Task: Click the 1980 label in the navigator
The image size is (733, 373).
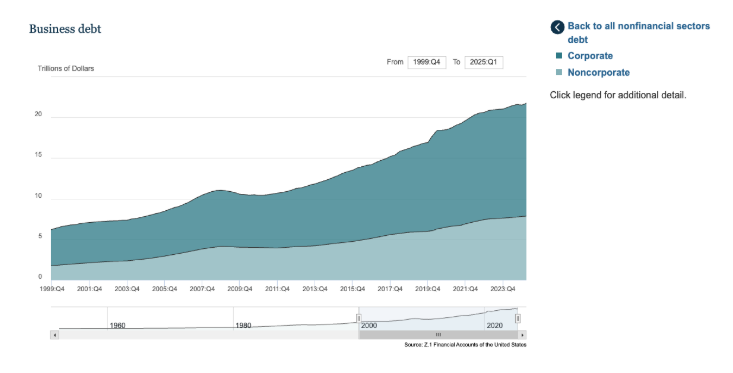Action: (x=243, y=325)
